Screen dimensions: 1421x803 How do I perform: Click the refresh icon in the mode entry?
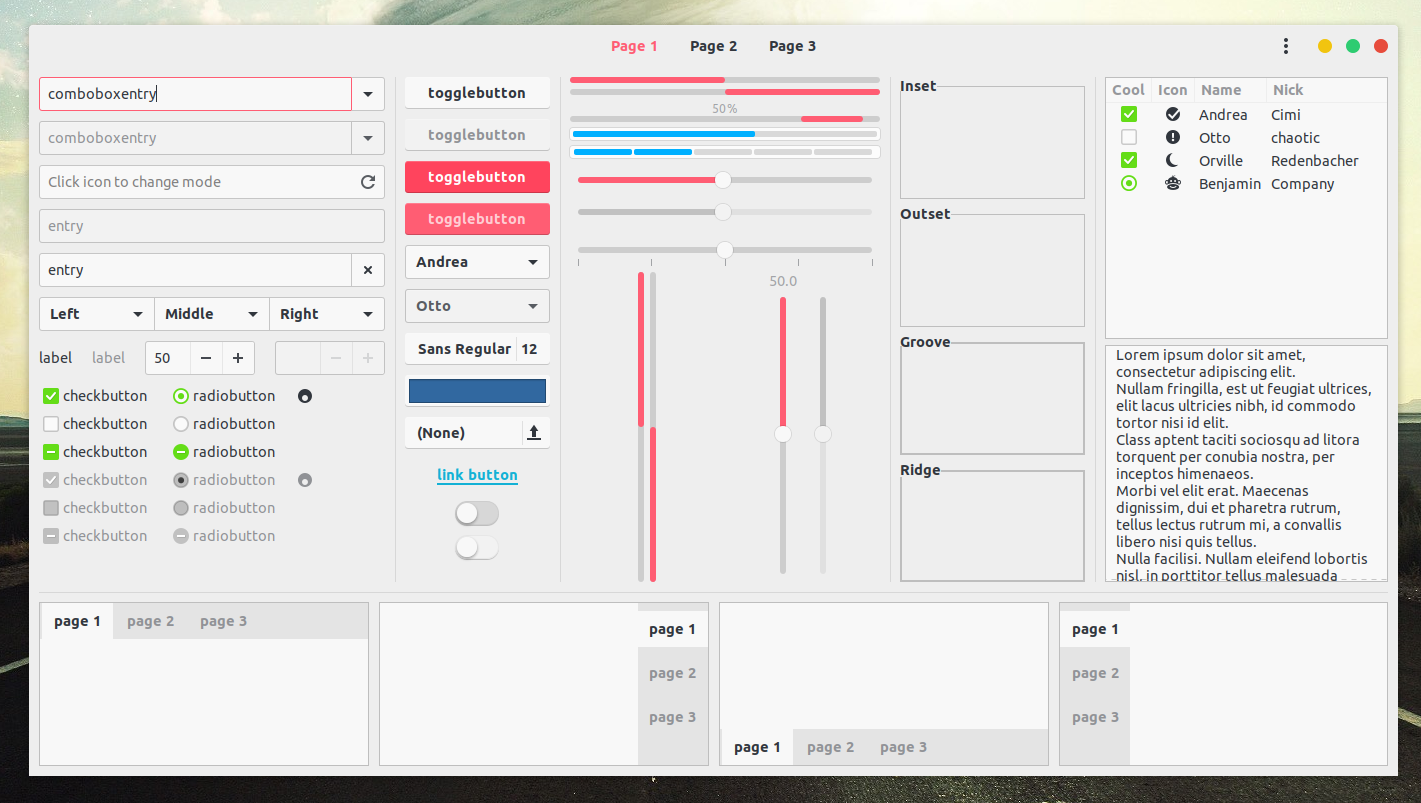pyautogui.click(x=367, y=181)
